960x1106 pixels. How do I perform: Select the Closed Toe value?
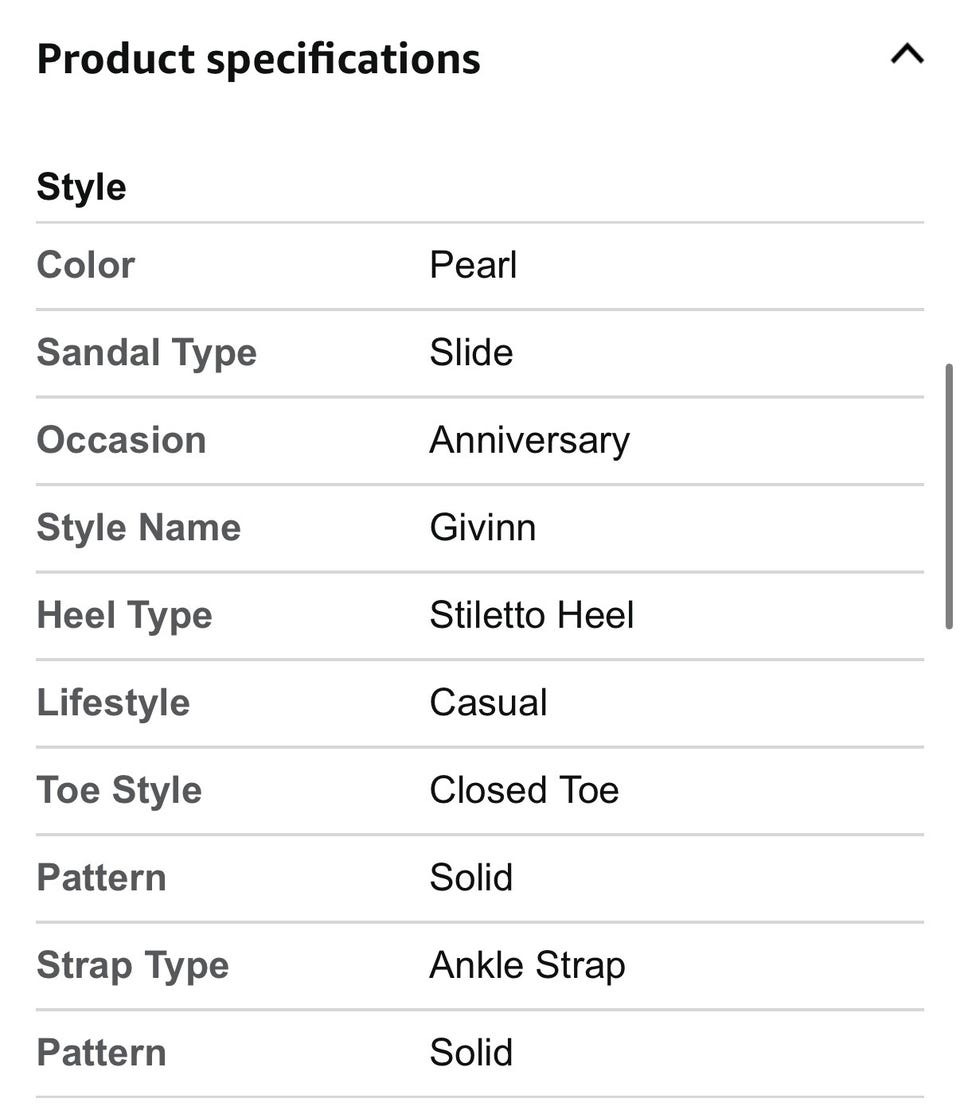[524, 790]
